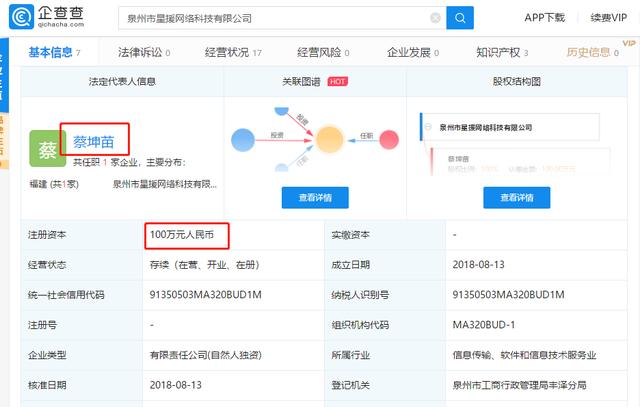Click 泉州市工商行政管理局丰泽分局 registration authority
Screen dimensions: 640x407
click(519, 385)
